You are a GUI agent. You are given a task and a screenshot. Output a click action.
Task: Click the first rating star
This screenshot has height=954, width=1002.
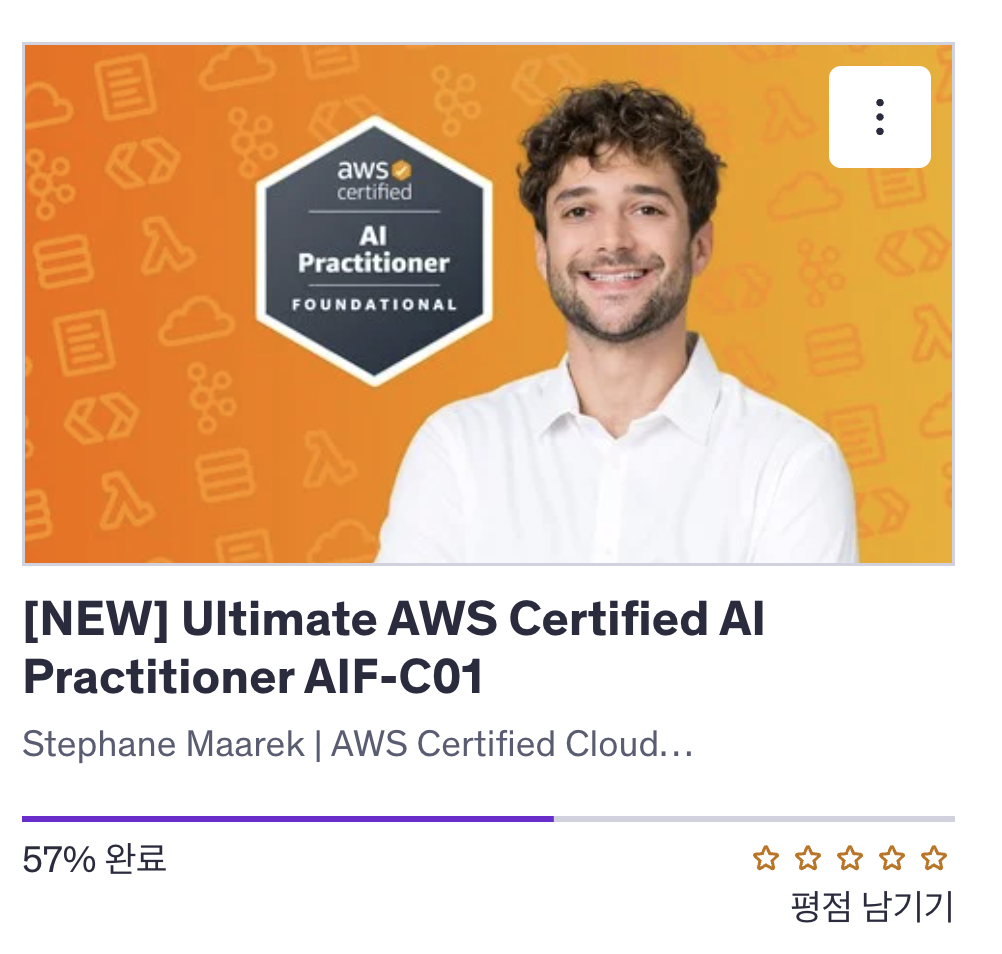click(x=766, y=858)
